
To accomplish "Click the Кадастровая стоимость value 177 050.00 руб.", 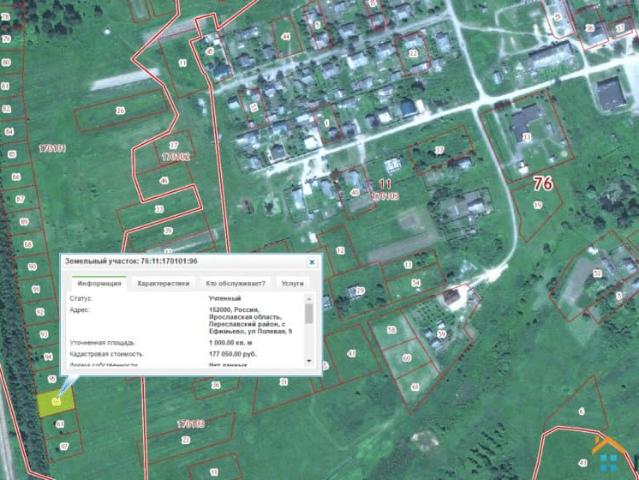I will pos(241,353).
